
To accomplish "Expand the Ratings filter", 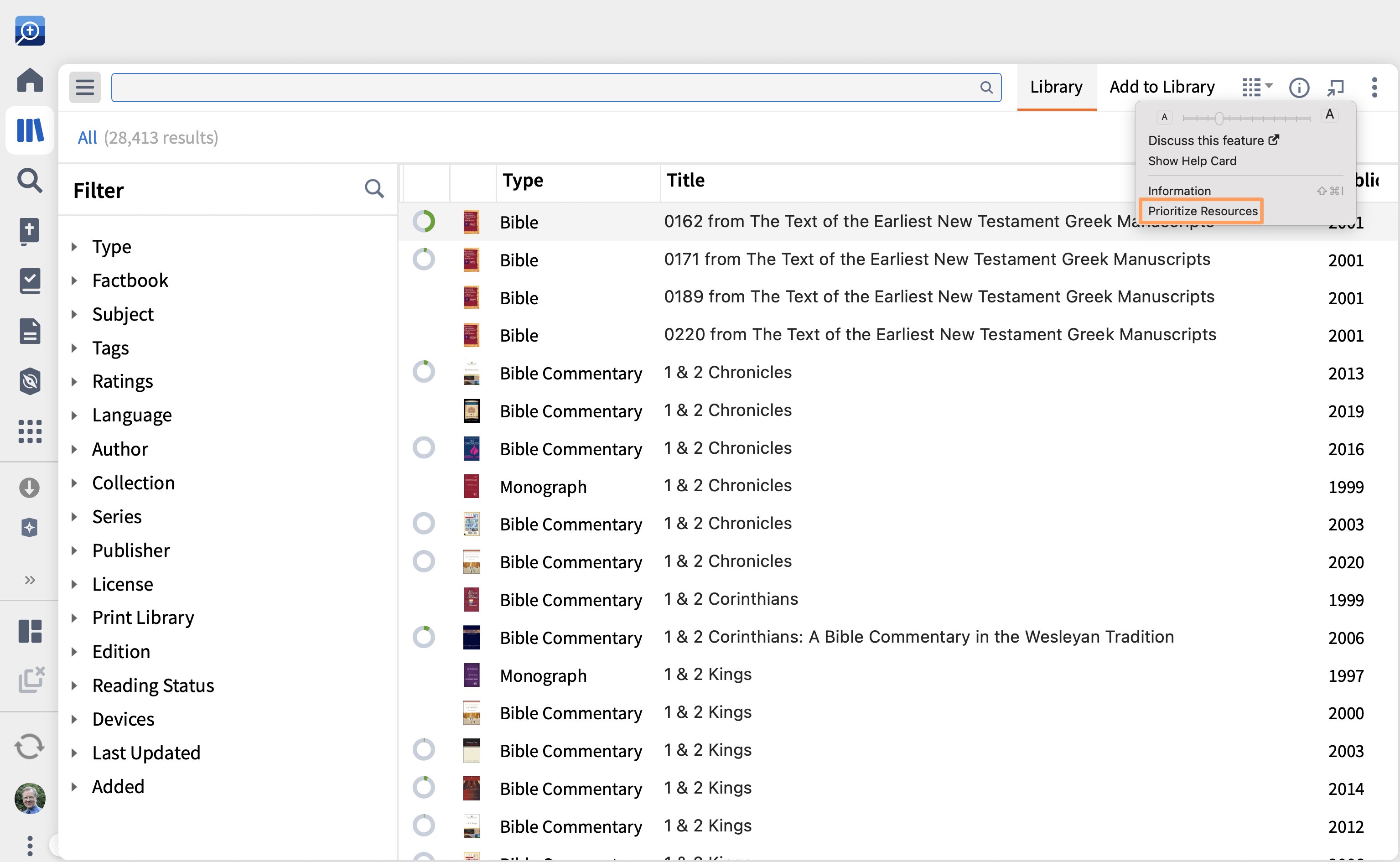I will click(x=74, y=381).
